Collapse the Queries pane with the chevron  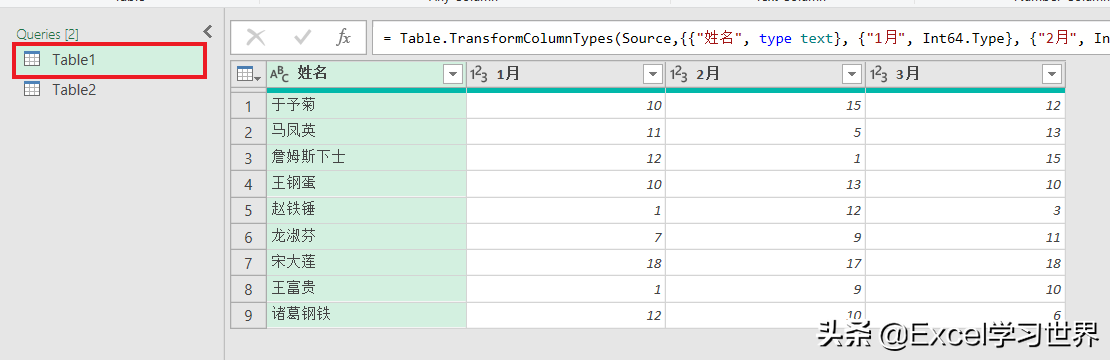(x=207, y=31)
